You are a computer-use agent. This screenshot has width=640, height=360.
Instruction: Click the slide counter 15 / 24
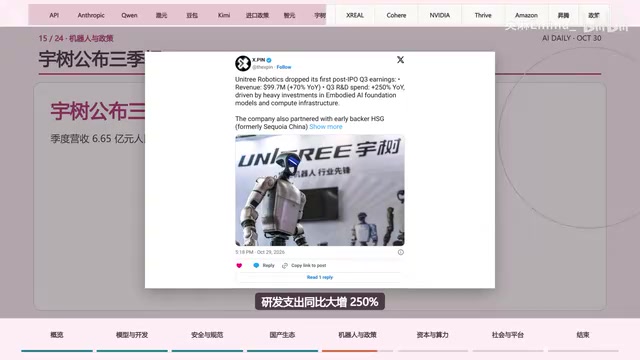51,38
